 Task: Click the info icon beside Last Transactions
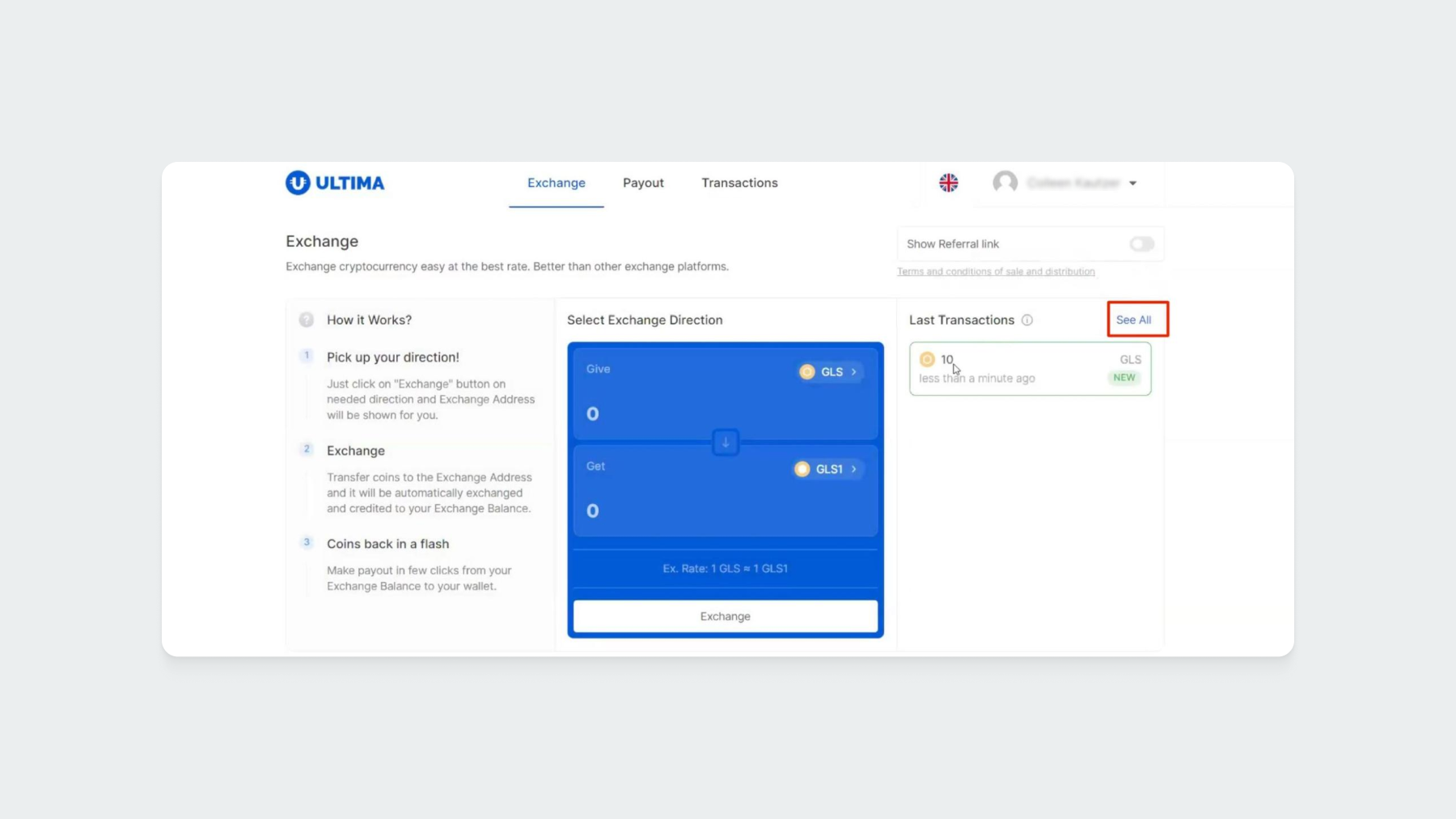tap(1026, 320)
